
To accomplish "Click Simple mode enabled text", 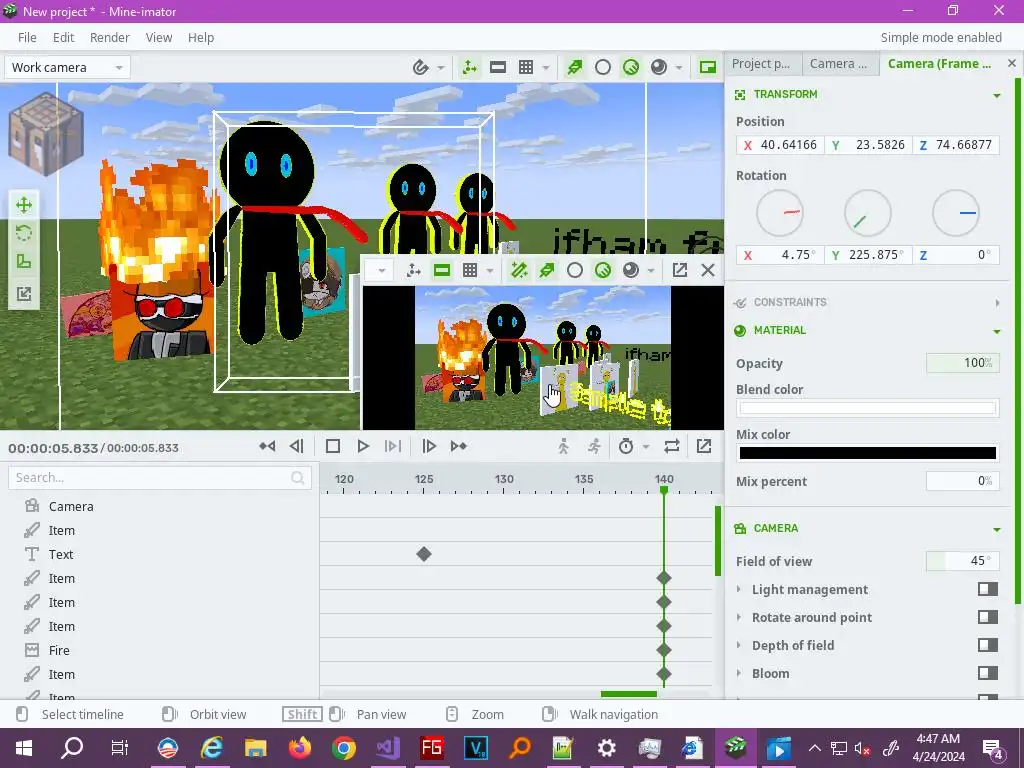I will 941,37.
